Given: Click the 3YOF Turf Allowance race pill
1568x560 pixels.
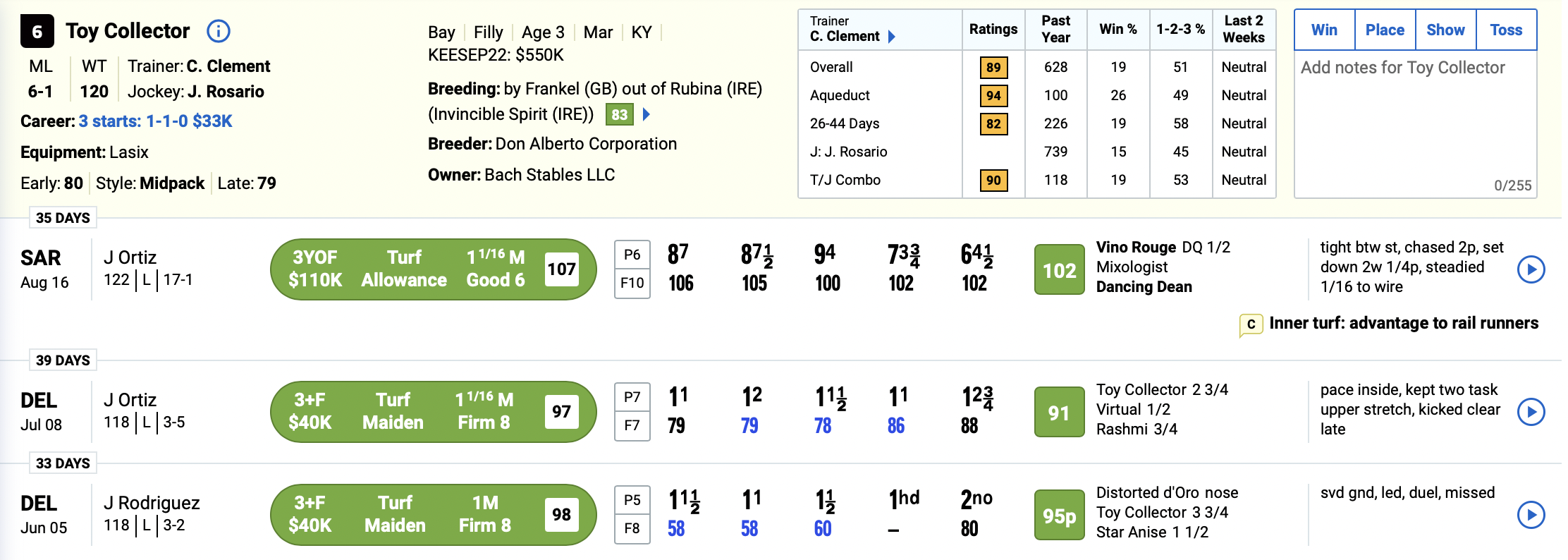Looking at the screenshot, I should click(x=433, y=269).
